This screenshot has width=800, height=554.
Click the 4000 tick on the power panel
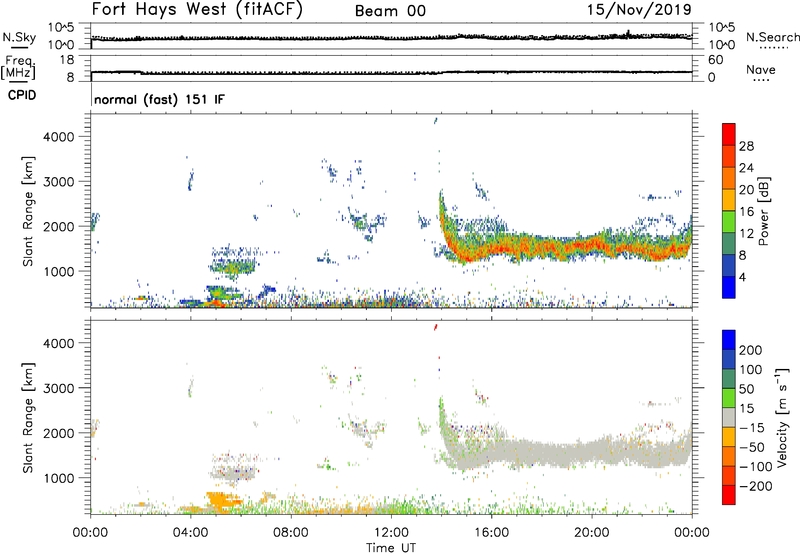59,137
